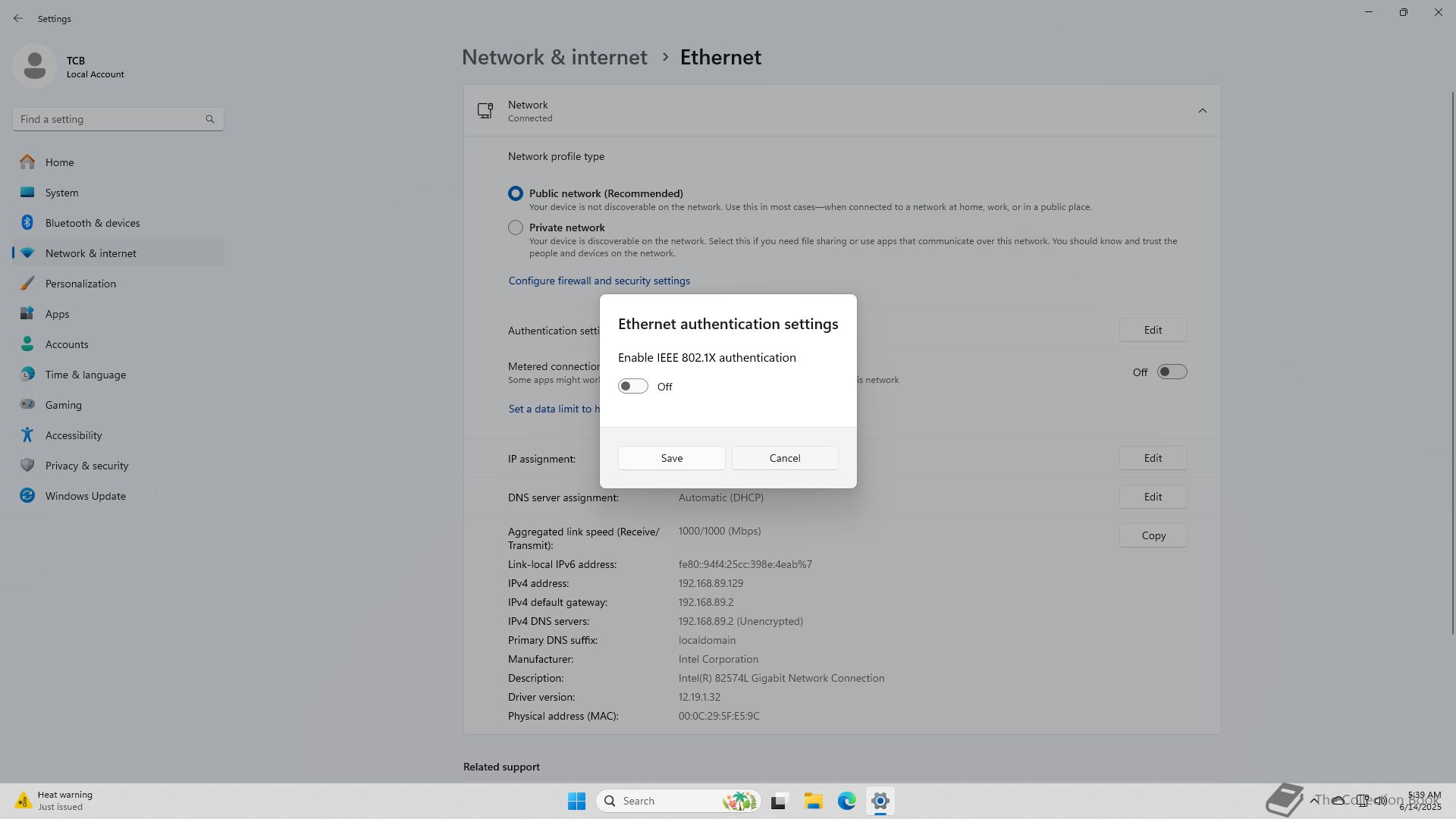Open the Personalization settings page
The height and width of the screenshot is (819, 1456).
tap(80, 284)
